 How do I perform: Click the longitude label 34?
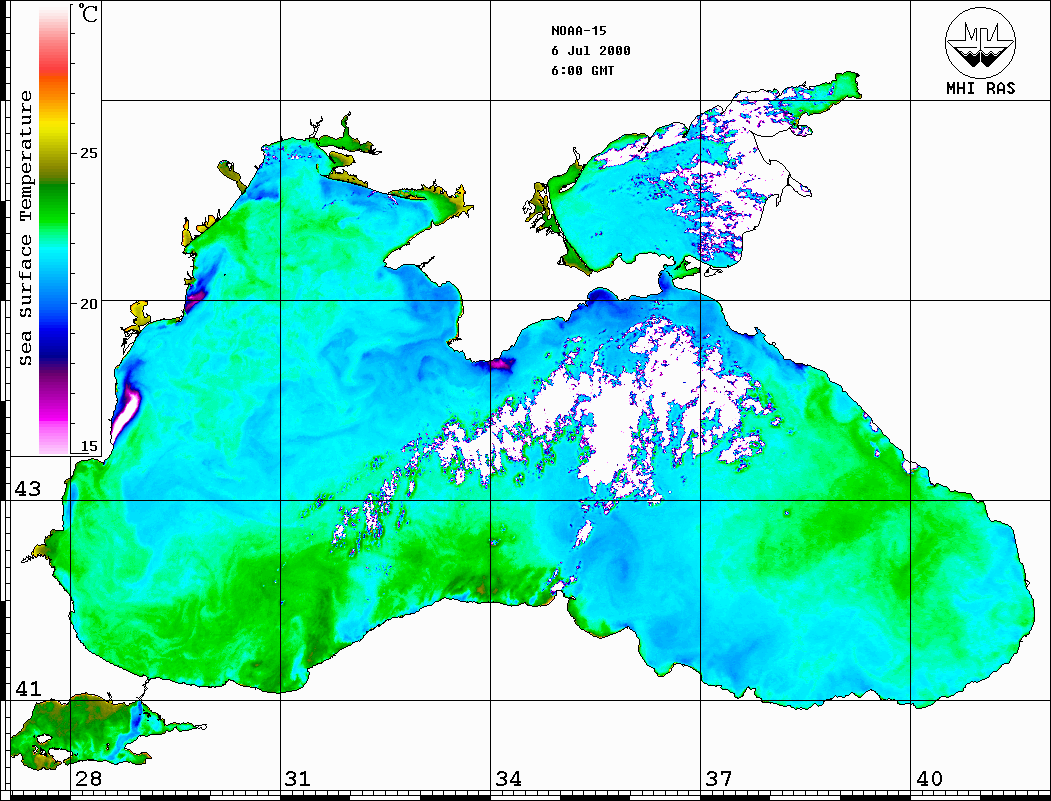tap(508, 779)
